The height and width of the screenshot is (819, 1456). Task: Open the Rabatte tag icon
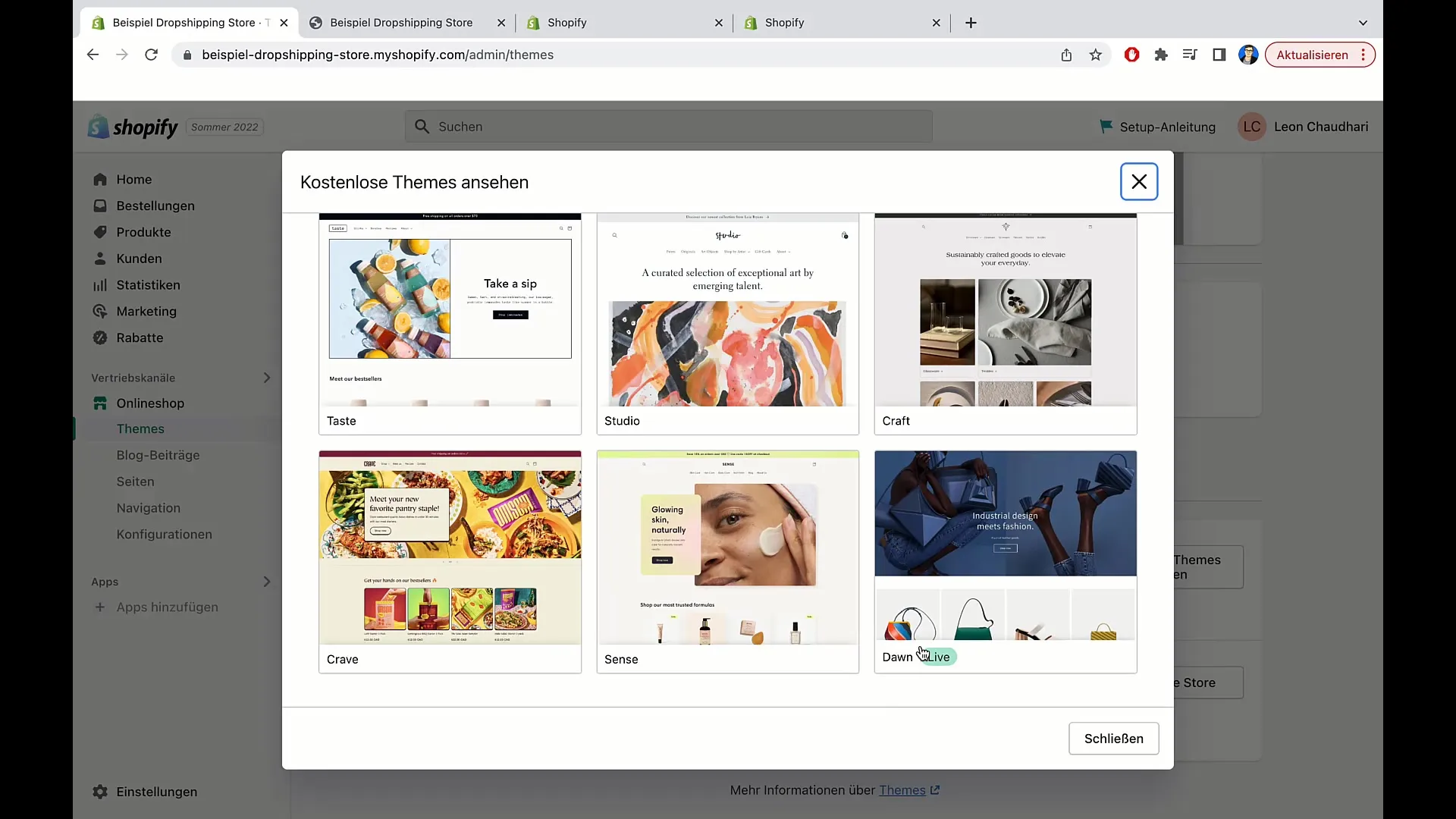(100, 337)
